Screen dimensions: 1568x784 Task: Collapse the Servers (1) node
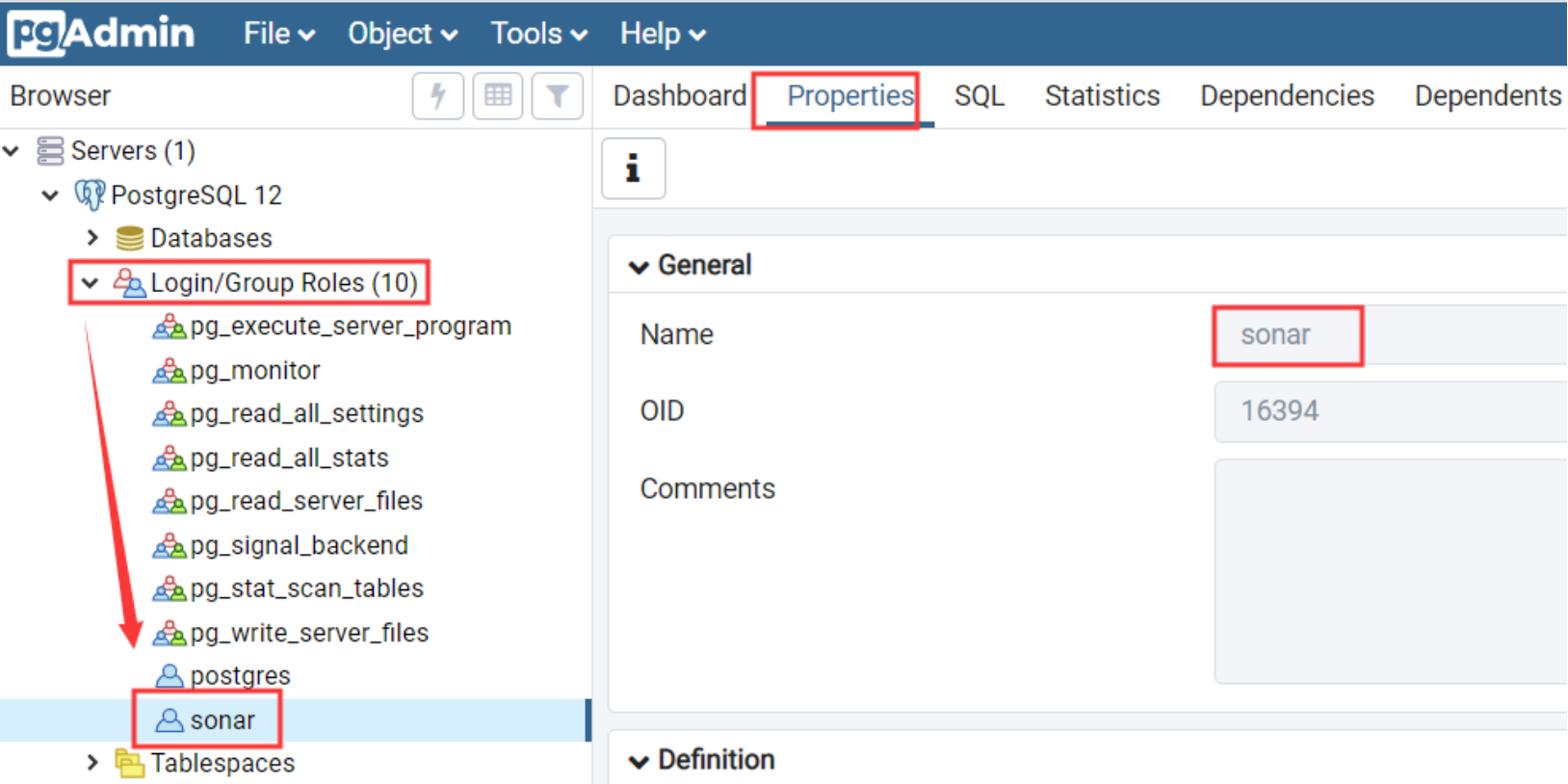click(12, 151)
